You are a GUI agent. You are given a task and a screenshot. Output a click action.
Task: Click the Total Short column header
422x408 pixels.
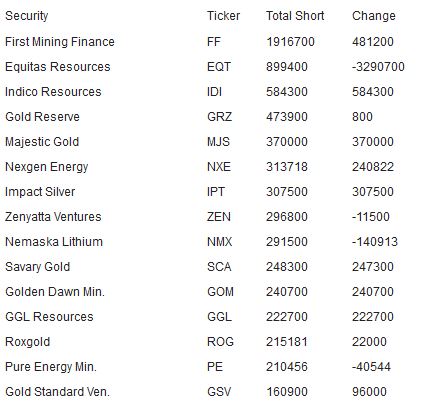click(x=295, y=16)
